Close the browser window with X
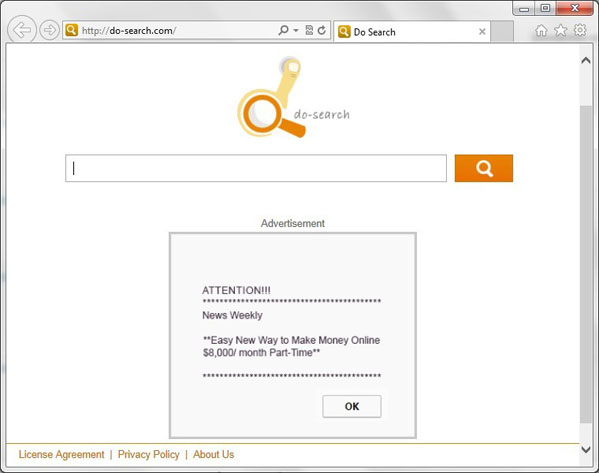This screenshot has width=599, height=473. [575, 8]
